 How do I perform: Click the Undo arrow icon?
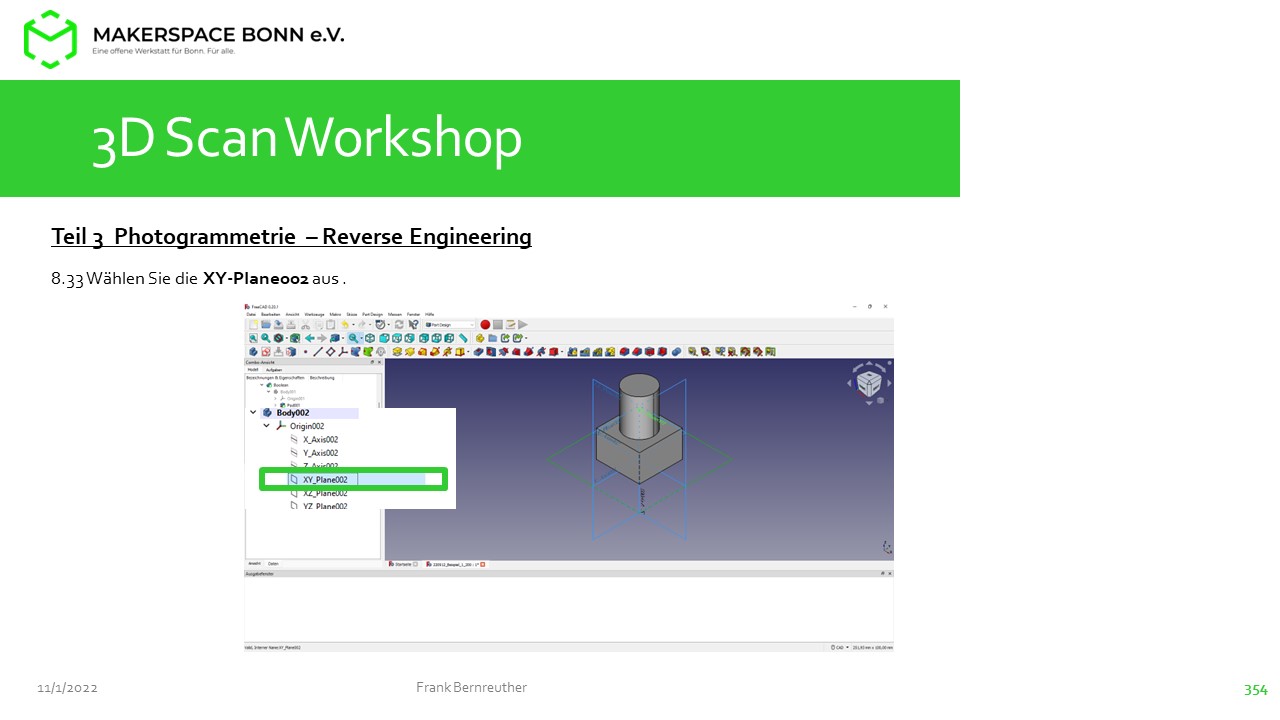coord(344,325)
